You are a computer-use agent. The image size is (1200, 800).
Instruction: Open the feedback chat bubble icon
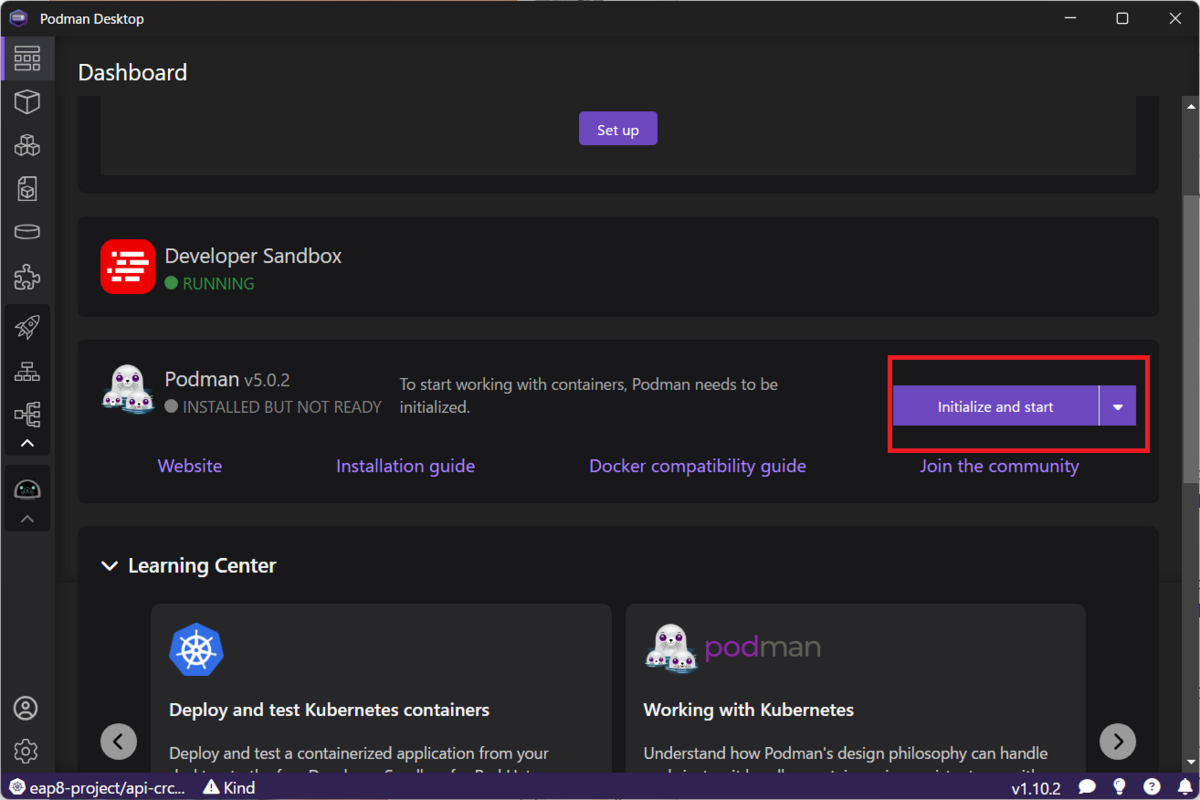coord(1087,787)
